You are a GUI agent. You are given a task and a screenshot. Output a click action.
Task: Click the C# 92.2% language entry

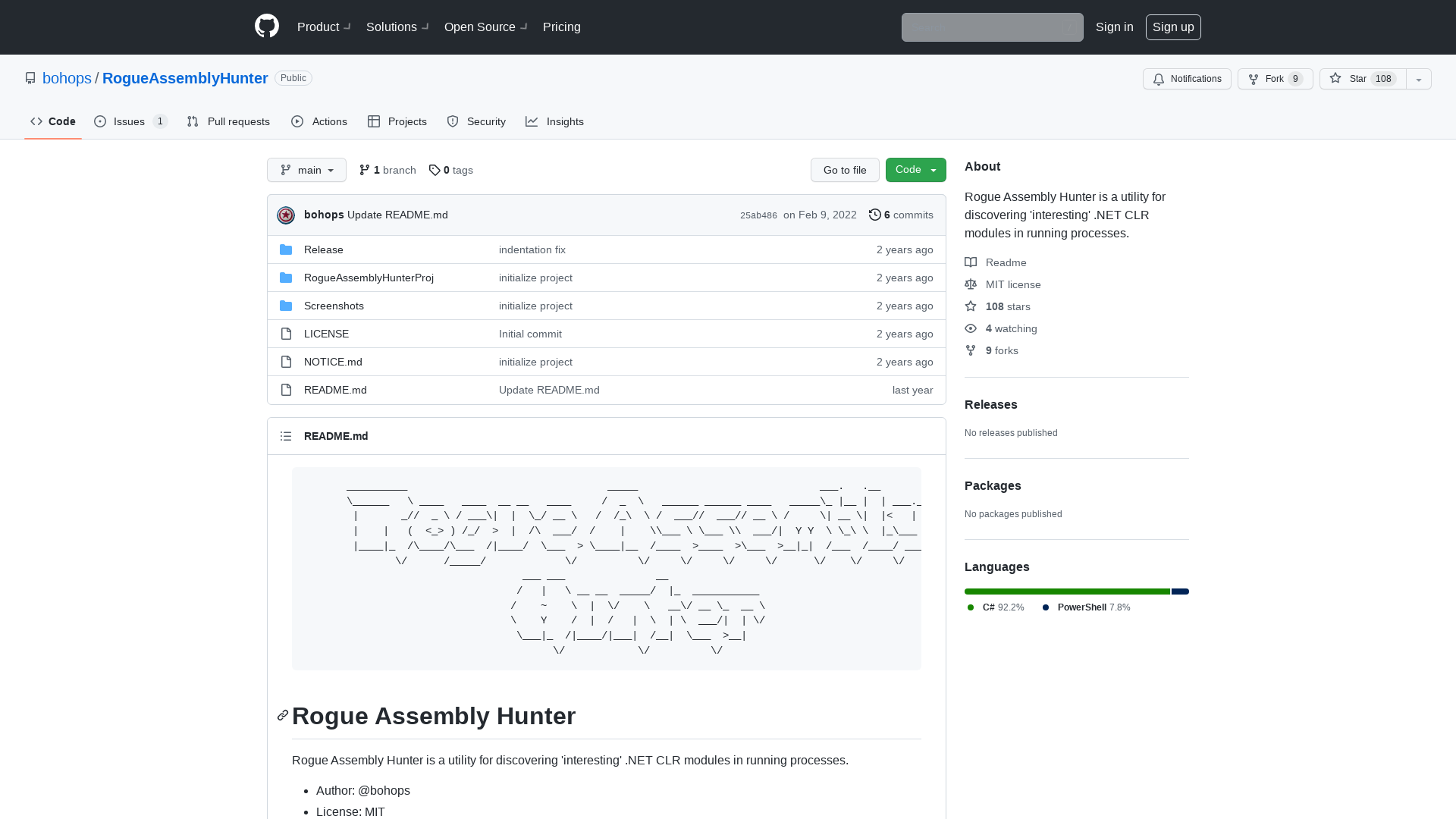point(996,607)
